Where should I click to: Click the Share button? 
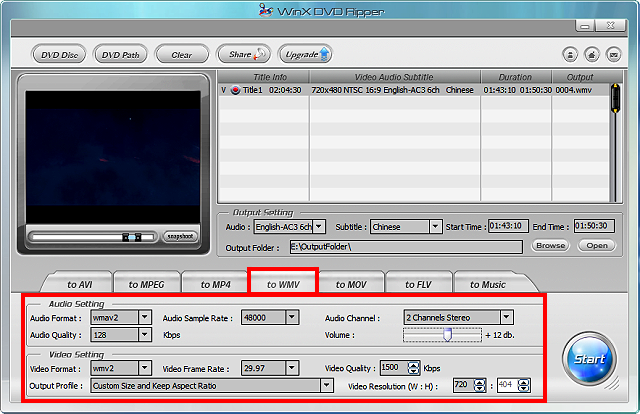244,54
